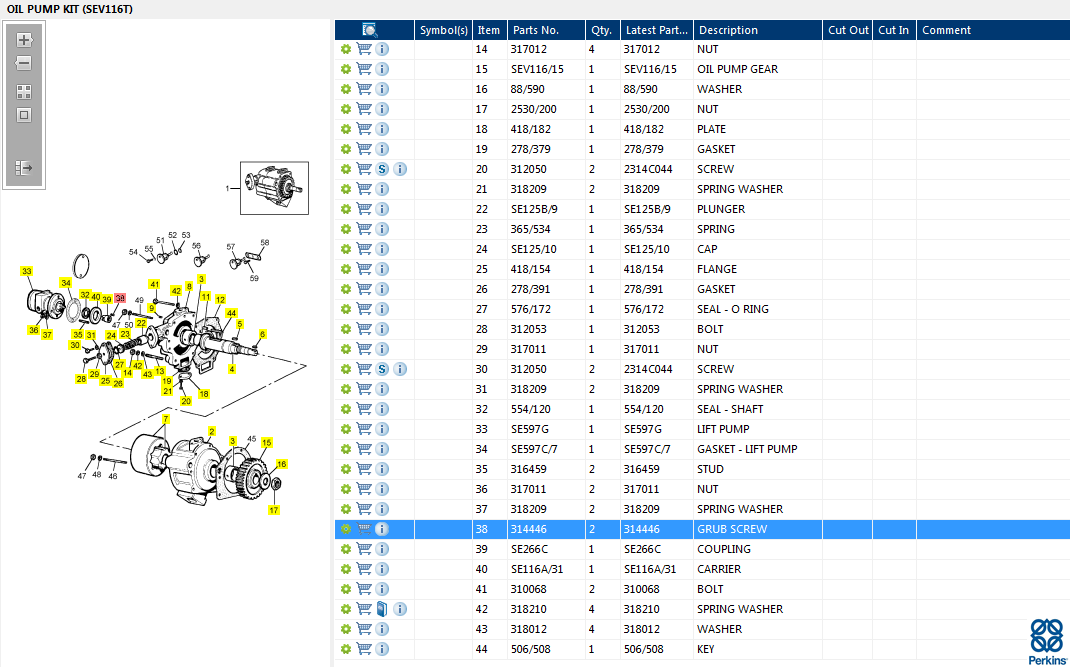Open supersession icon on item 30 SCREW

(382, 369)
